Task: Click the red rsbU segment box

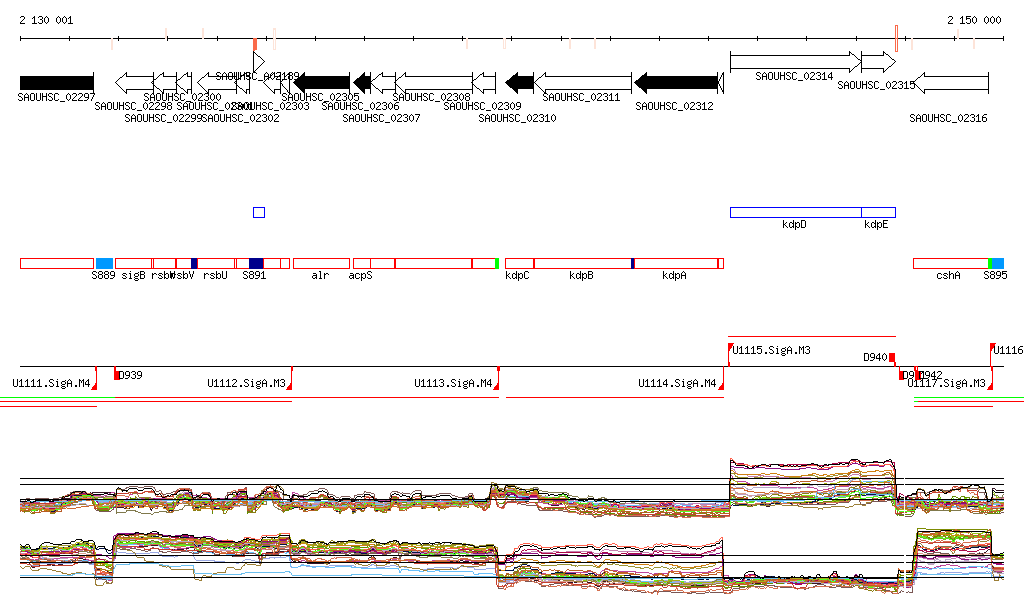Action: coord(216,264)
